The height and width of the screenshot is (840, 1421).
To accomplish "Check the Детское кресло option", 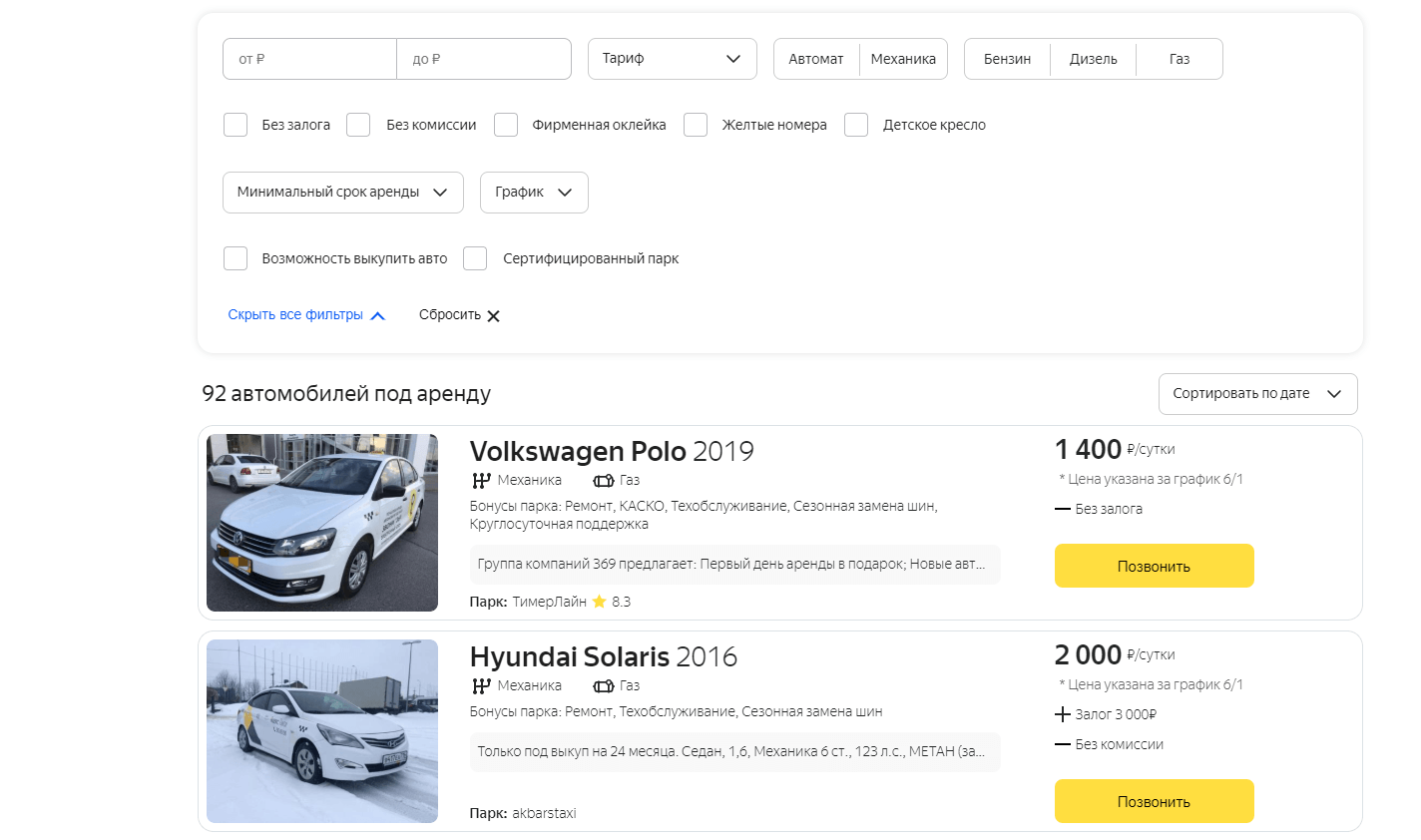I will 856,125.
